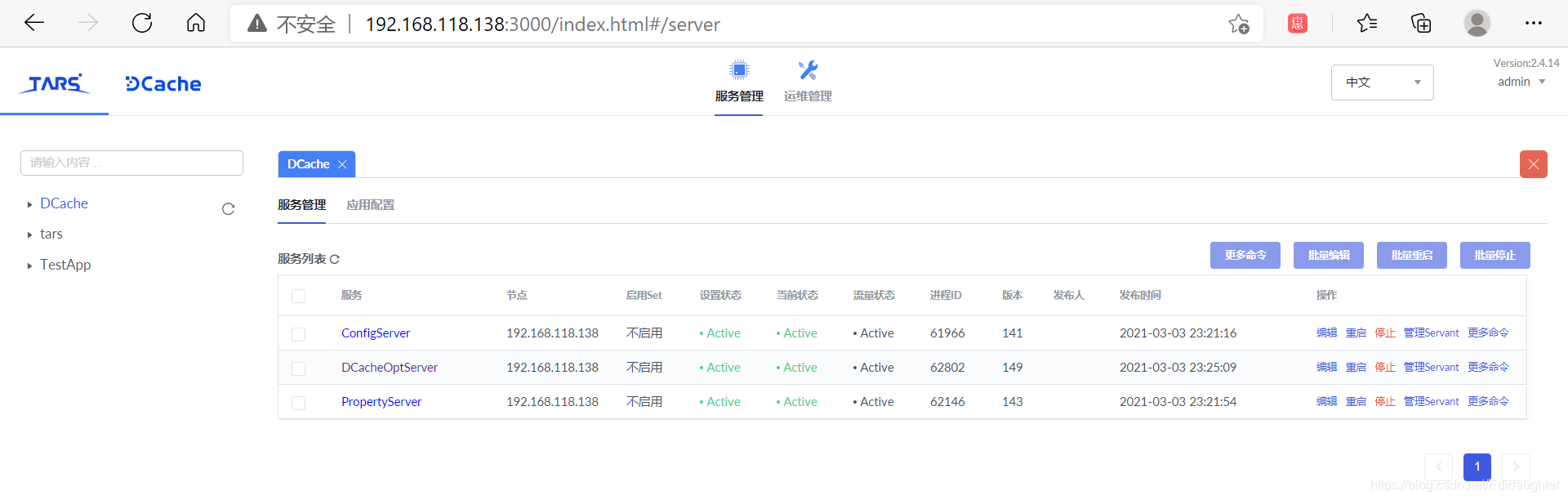Image resolution: width=1568 pixels, height=500 pixels.
Task: Click the red close-all tabs button
Action: pos(1534,164)
